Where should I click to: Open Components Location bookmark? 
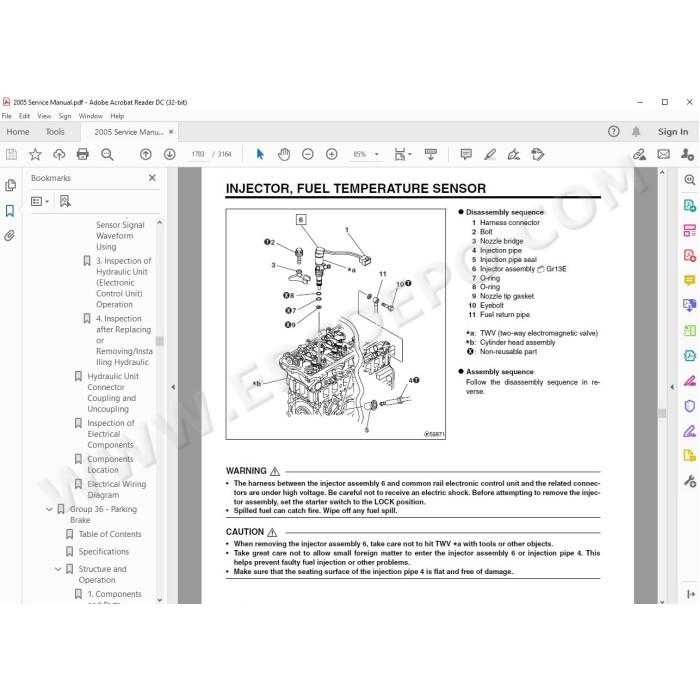110,464
